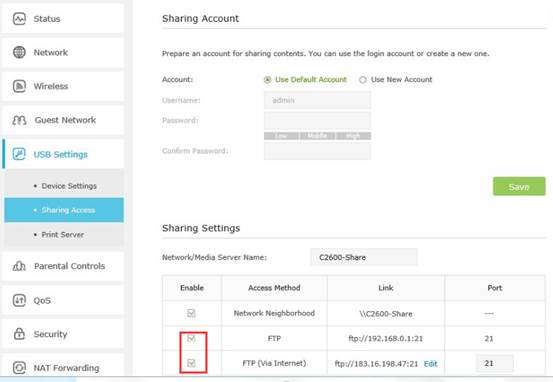Toggle FTP (Via Internet) enable checkbox

(x=191, y=363)
